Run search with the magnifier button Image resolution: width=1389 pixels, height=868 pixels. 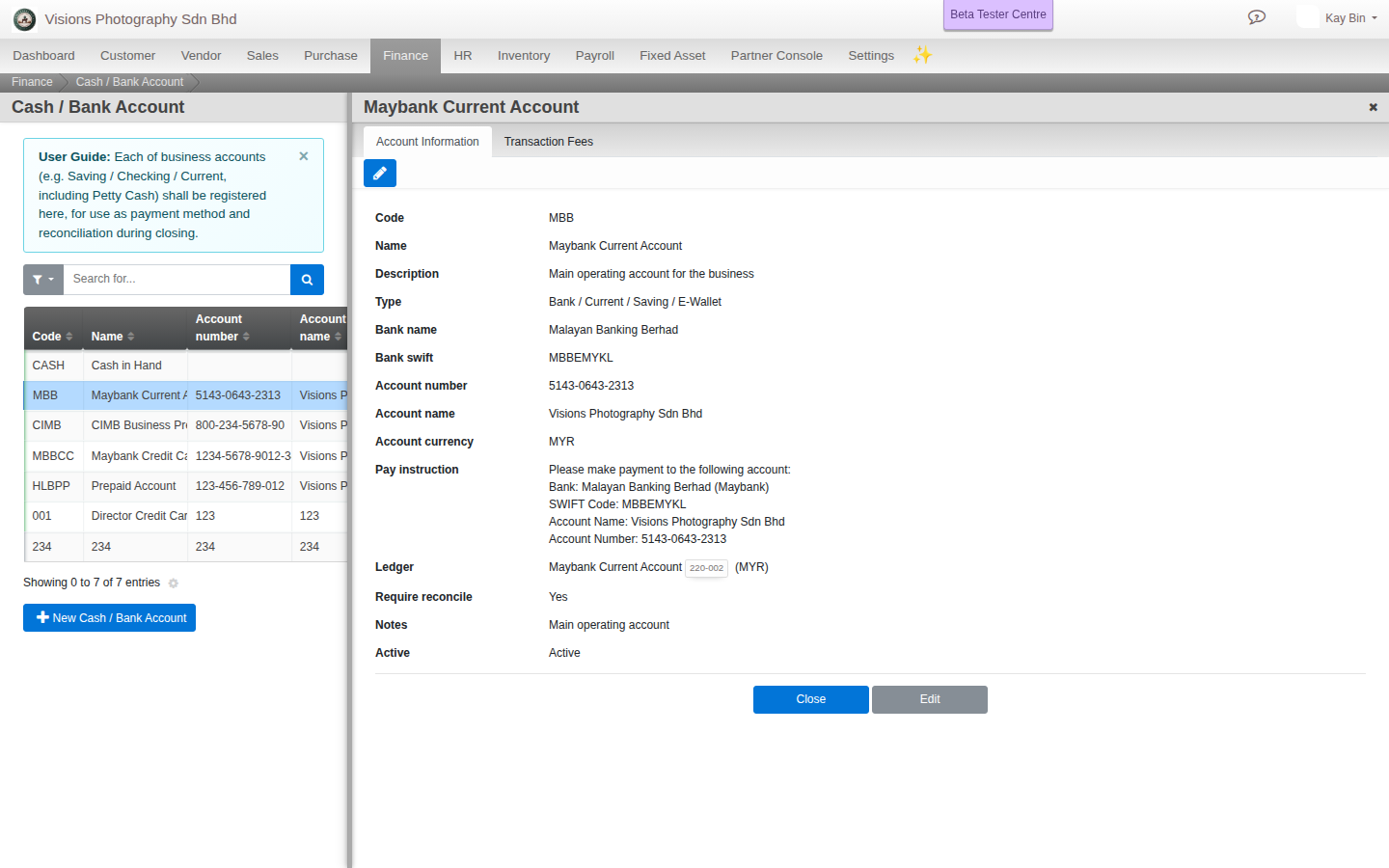point(307,280)
